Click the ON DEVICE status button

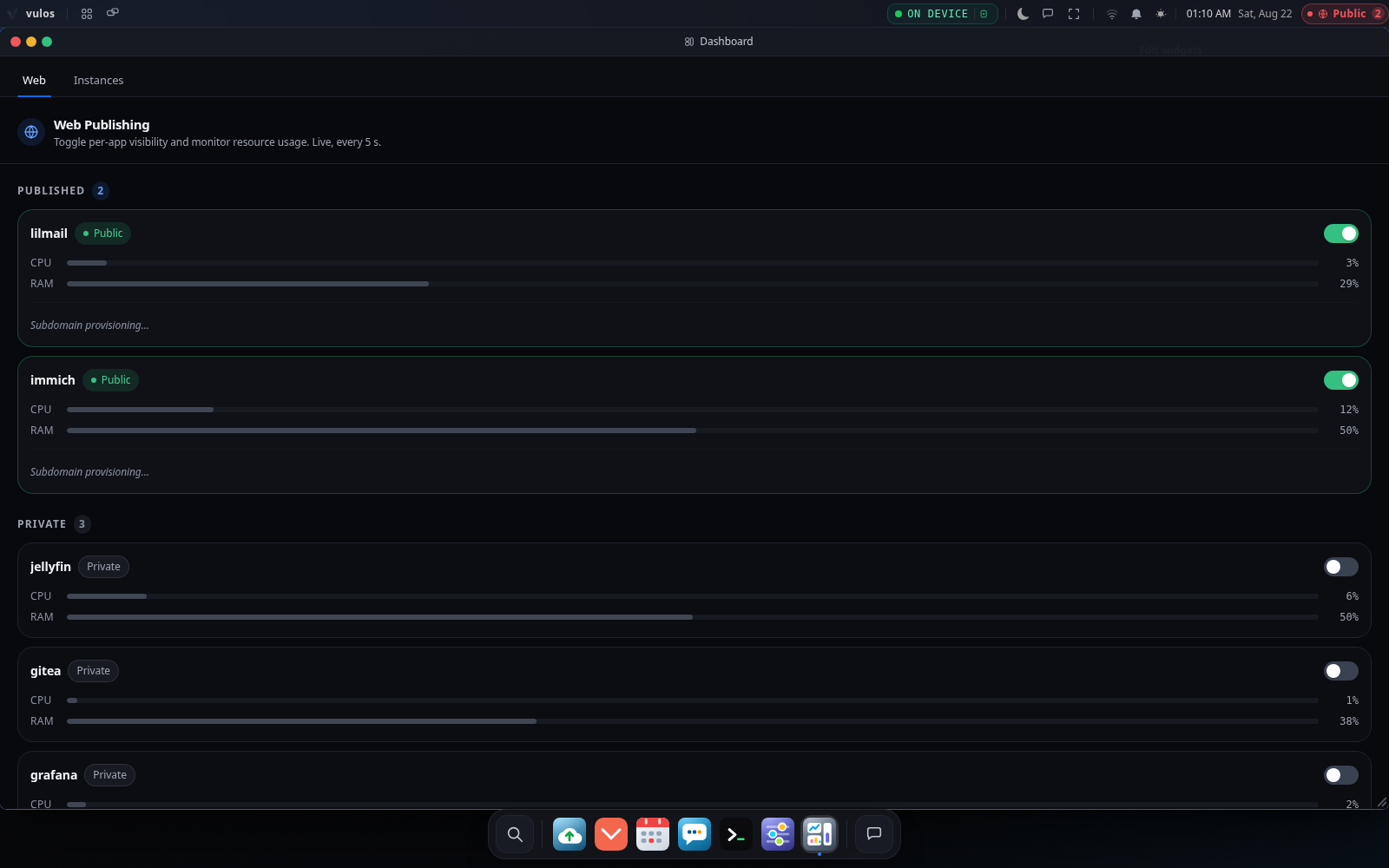pyautogui.click(x=942, y=14)
